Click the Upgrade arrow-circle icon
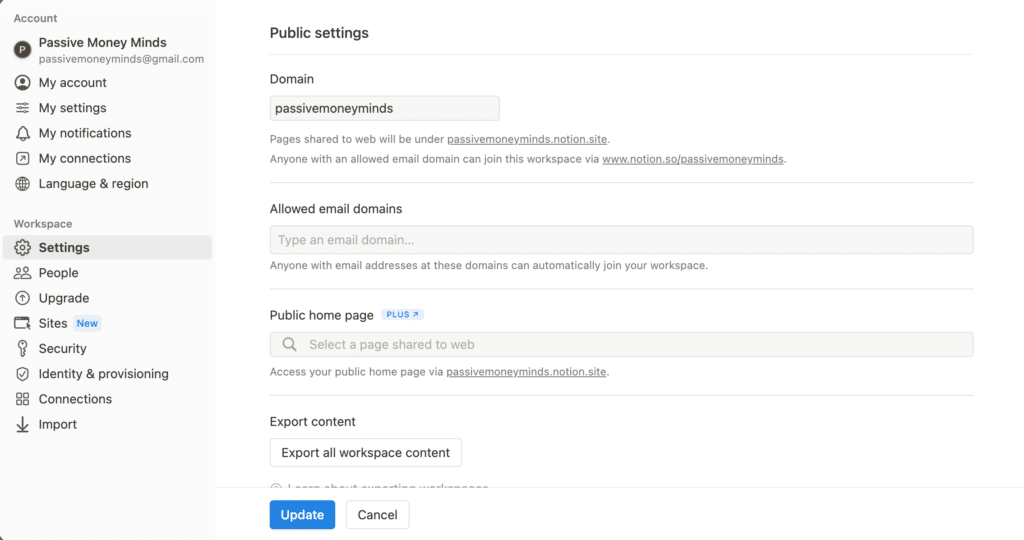Image resolution: width=1024 pixels, height=540 pixels. [22, 298]
